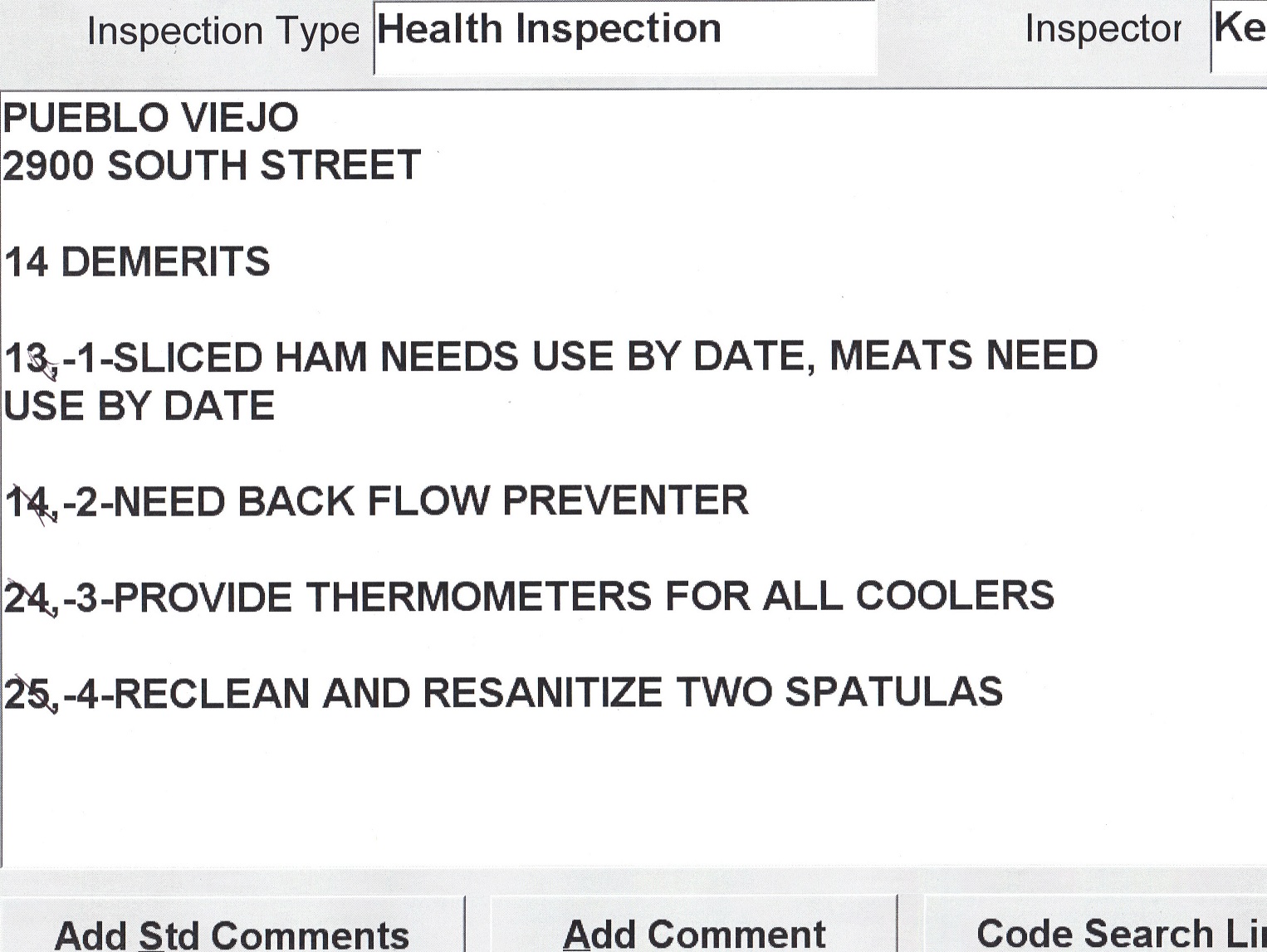The image size is (1267, 952).
Task: Select the 14 DEMERITS line
Action: (138, 262)
